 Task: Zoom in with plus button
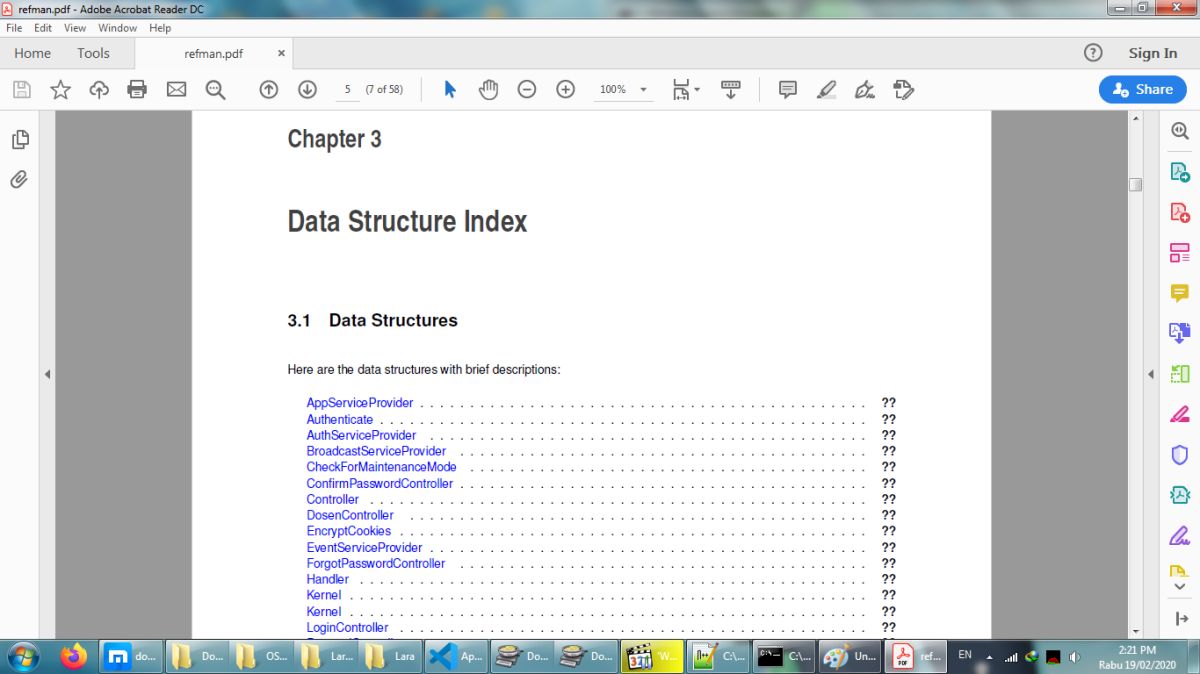click(566, 90)
